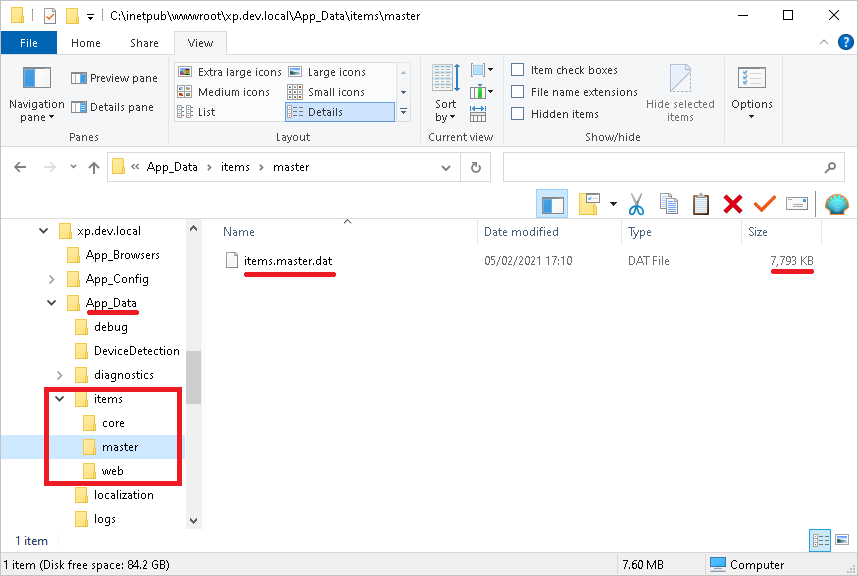Select the Extra large icons layout
Viewport: 858px width, 576px height.
[x=230, y=72]
